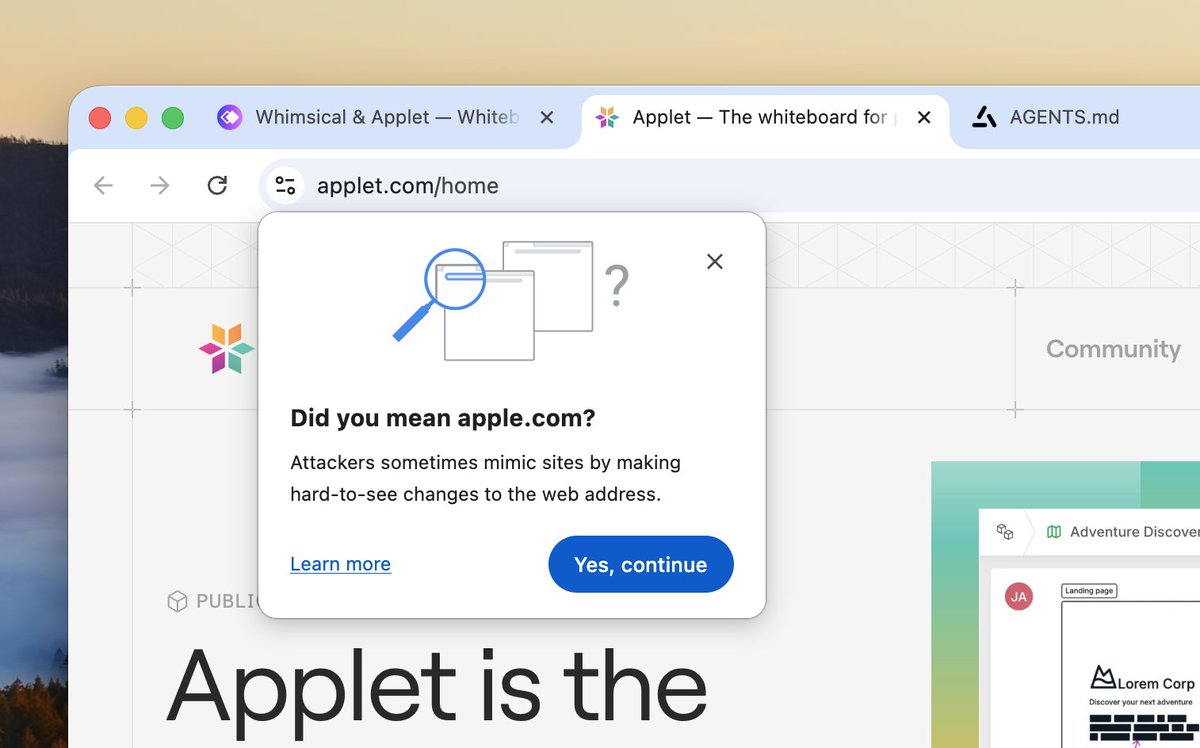Open the Community nav link
This screenshot has height=748, width=1200.
click(1113, 348)
